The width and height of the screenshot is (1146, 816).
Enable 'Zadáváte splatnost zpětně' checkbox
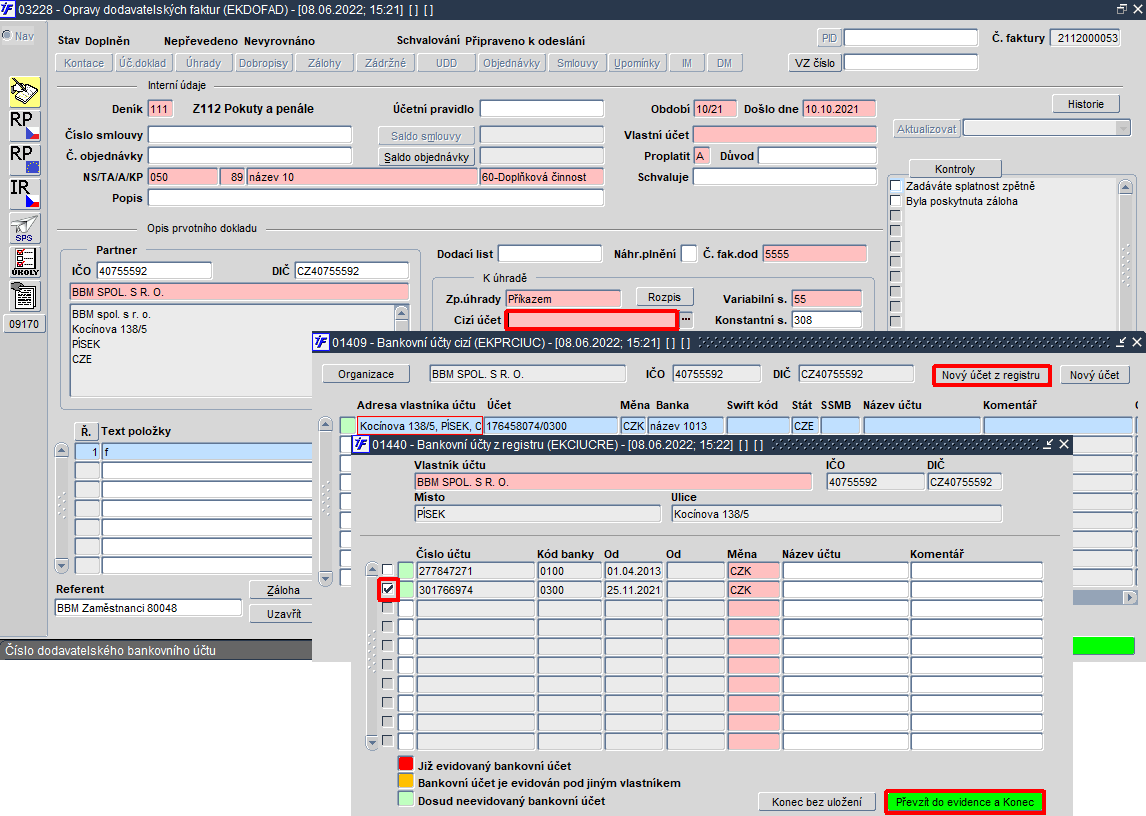[895, 186]
